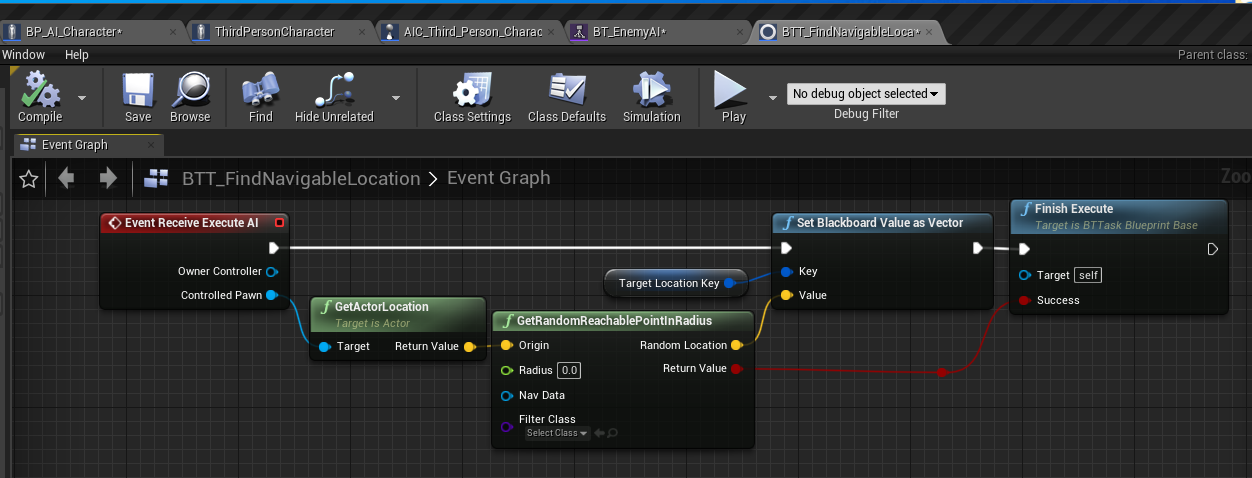Click the favorite star icon in the graph

pos(29,179)
